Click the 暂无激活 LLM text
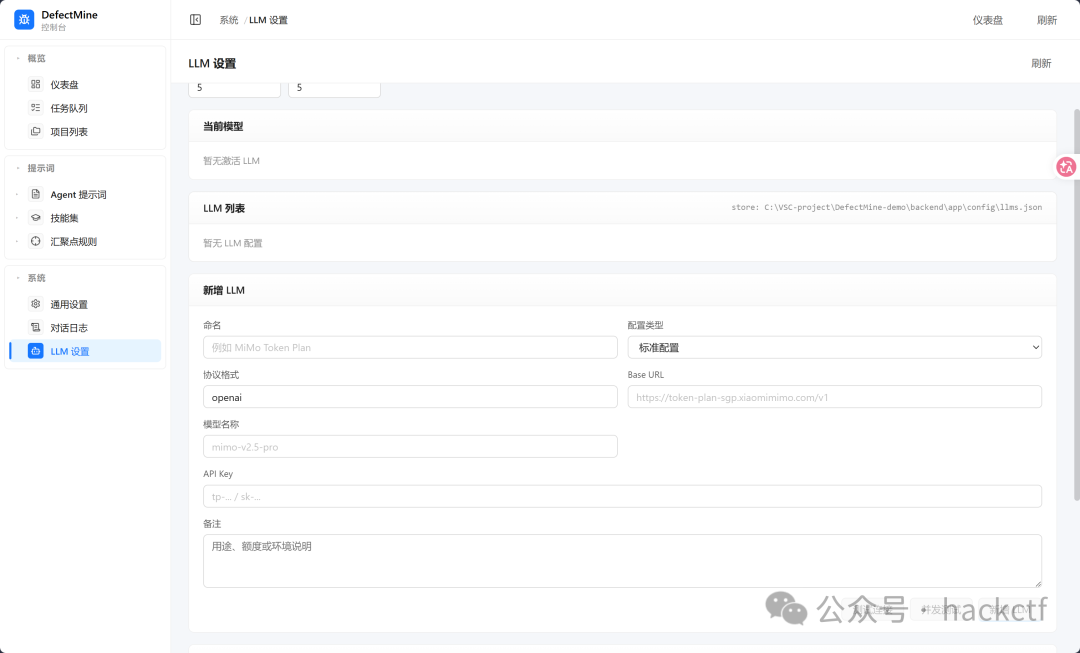 (231, 160)
